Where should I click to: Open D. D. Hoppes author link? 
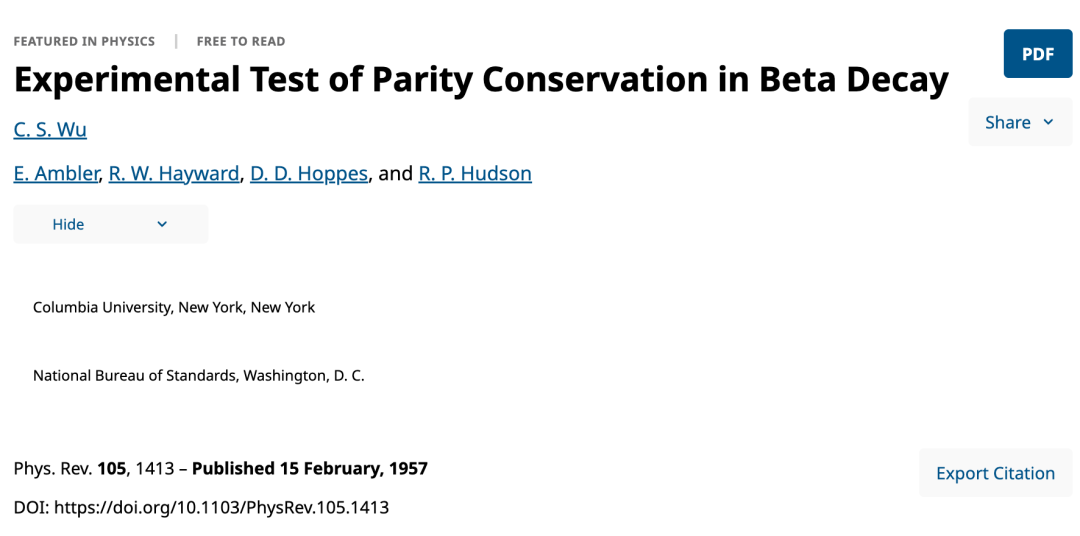[x=309, y=173]
